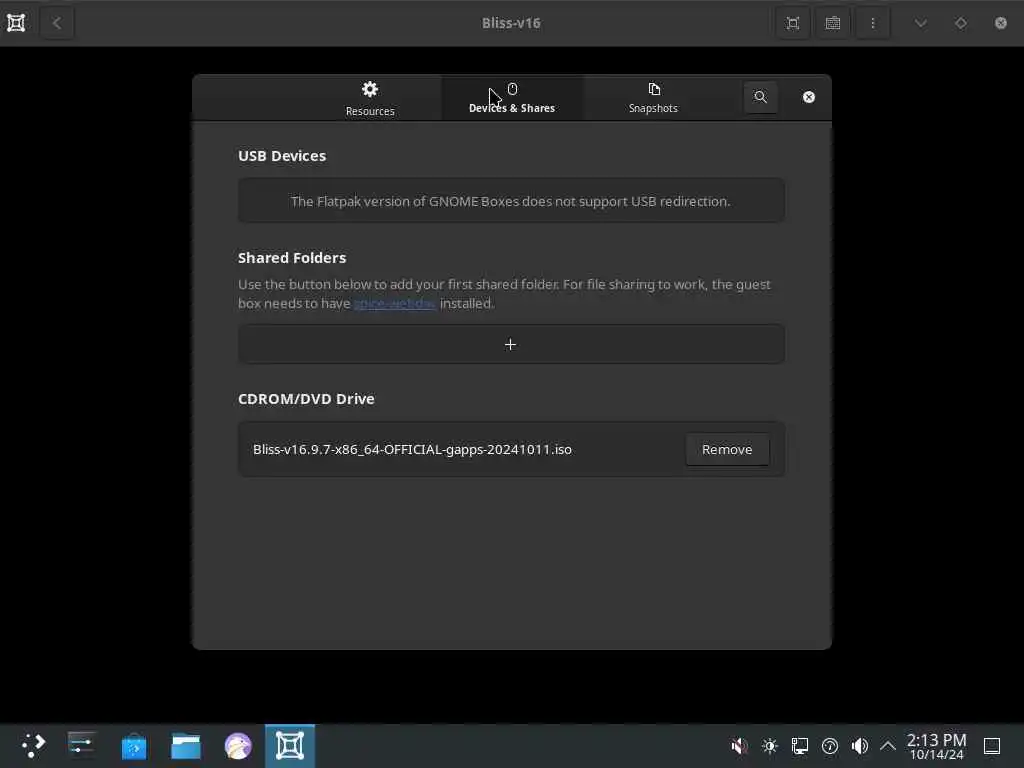
Task: Open the keyboard shortcuts button in titlebar
Action: point(833,23)
